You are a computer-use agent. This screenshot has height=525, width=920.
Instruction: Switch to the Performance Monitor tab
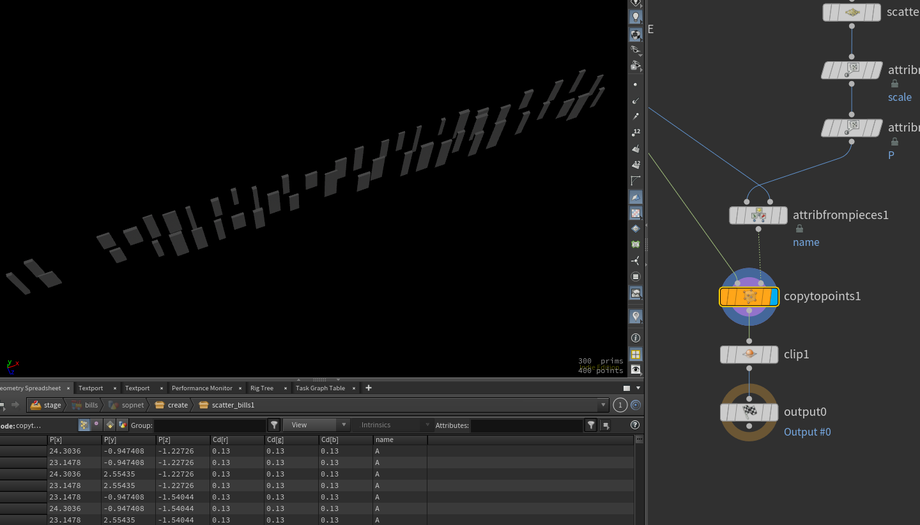point(201,388)
